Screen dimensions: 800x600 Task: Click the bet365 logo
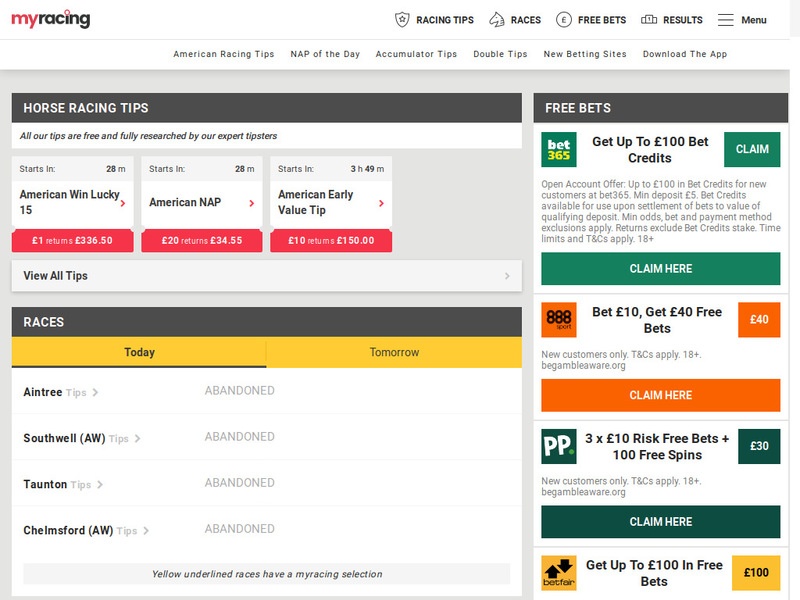(559, 149)
